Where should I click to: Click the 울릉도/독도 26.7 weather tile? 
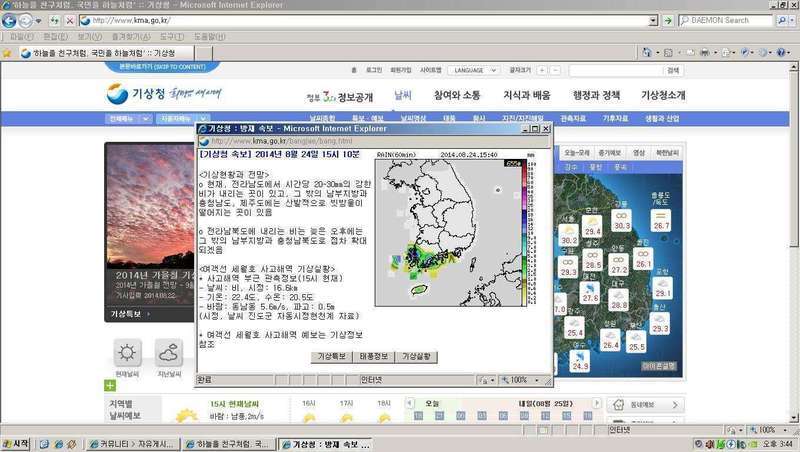pyautogui.click(x=661, y=220)
